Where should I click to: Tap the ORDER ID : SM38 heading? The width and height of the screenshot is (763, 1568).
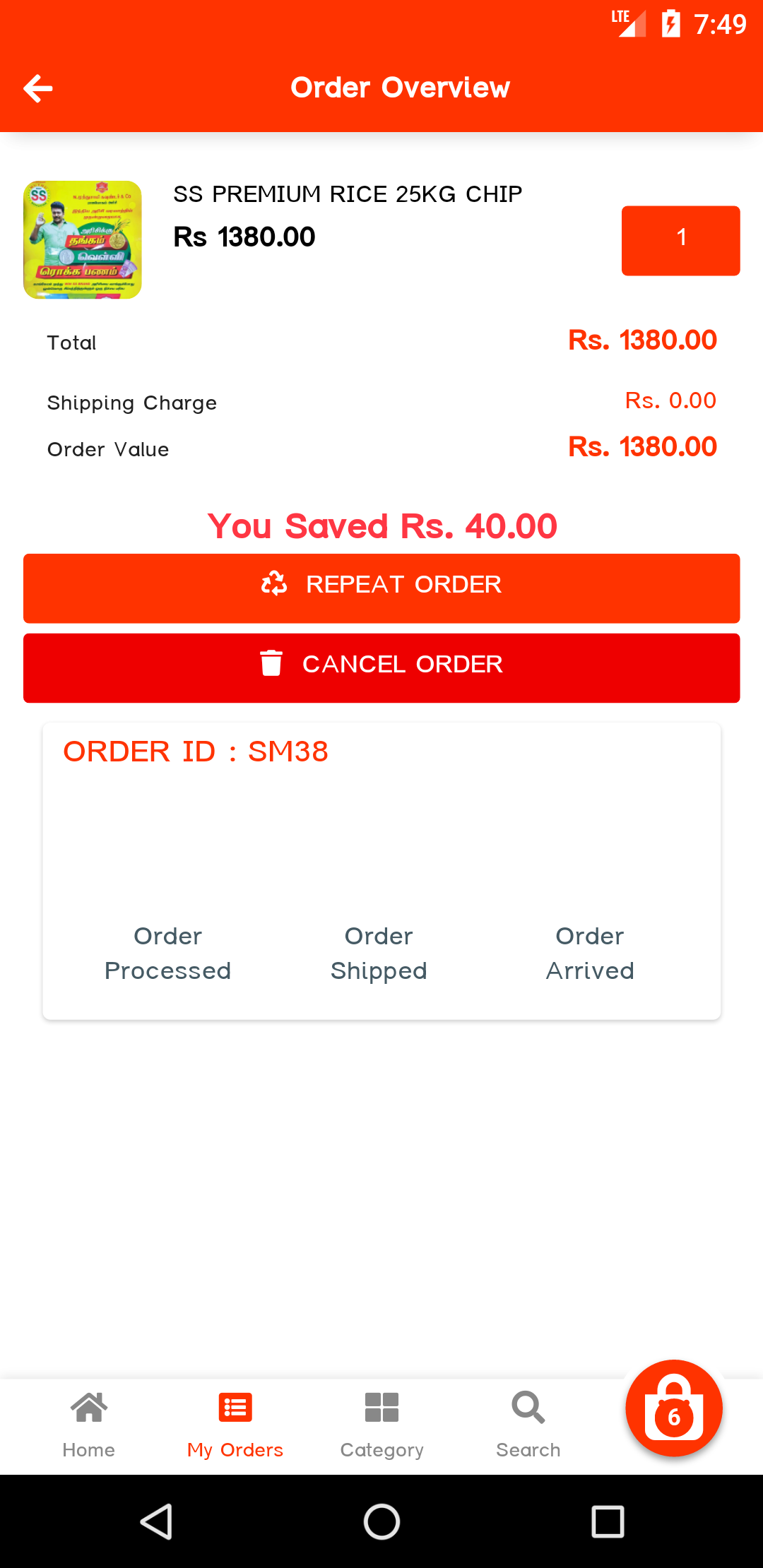coord(196,752)
